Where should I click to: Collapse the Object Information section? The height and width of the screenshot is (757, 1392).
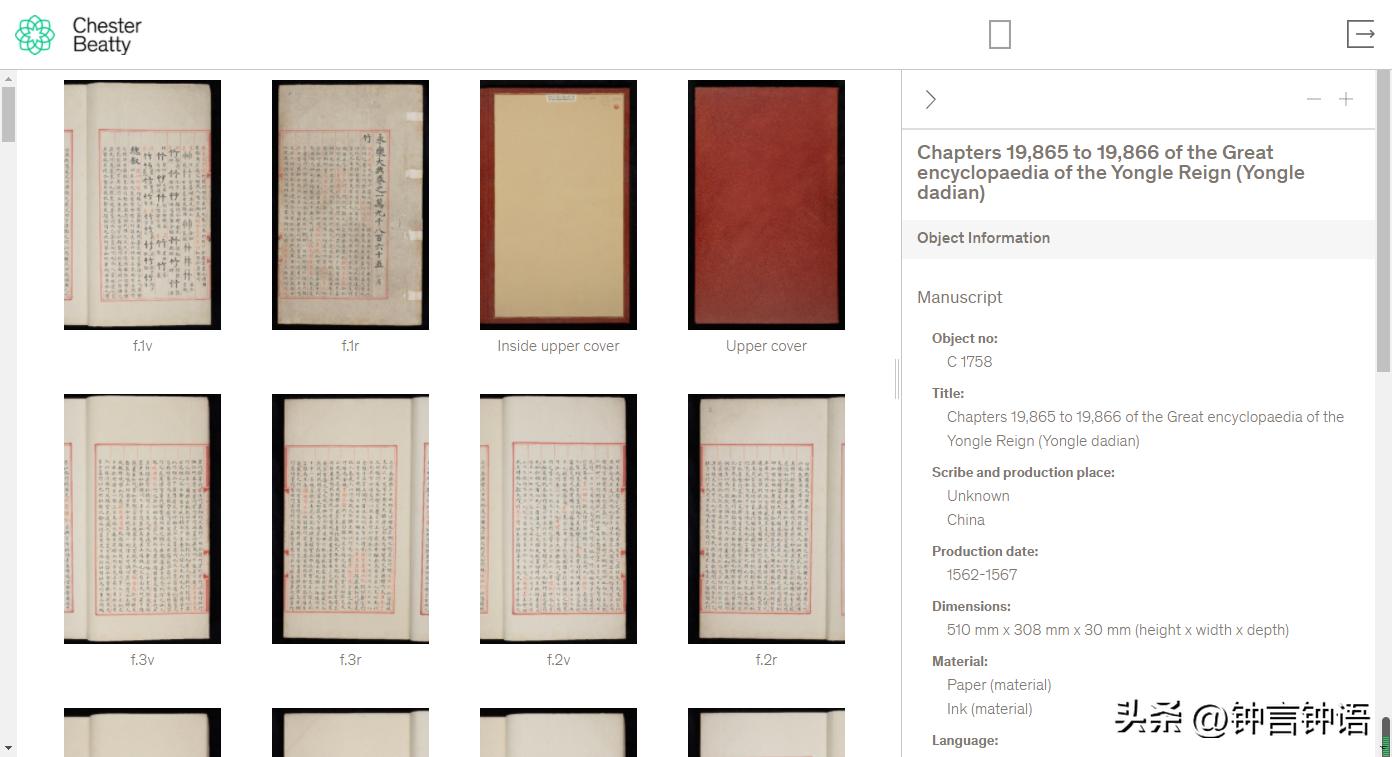tap(1139, 238)
